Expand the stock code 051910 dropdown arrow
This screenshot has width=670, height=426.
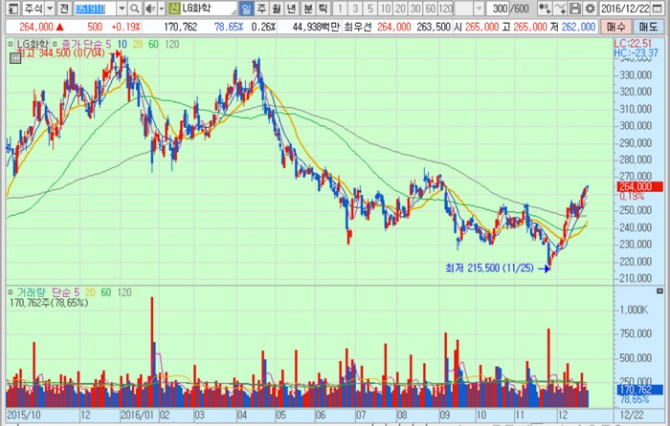click(123, 8)
